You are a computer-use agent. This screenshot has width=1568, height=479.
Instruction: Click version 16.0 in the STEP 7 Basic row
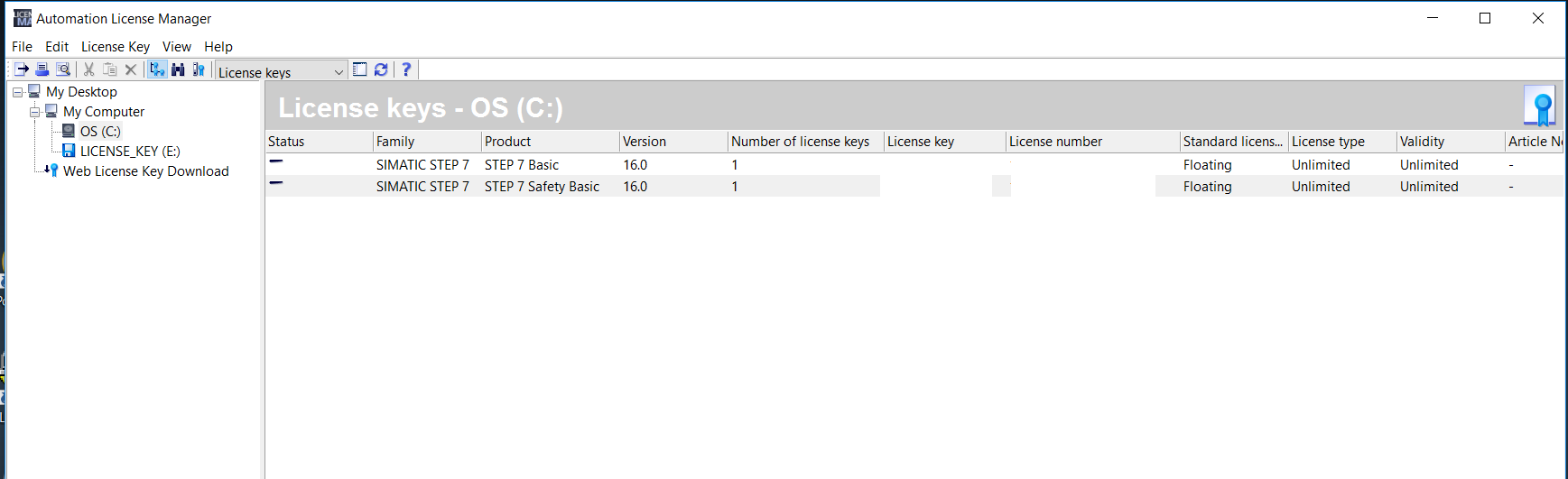click(x=635, y=164)
